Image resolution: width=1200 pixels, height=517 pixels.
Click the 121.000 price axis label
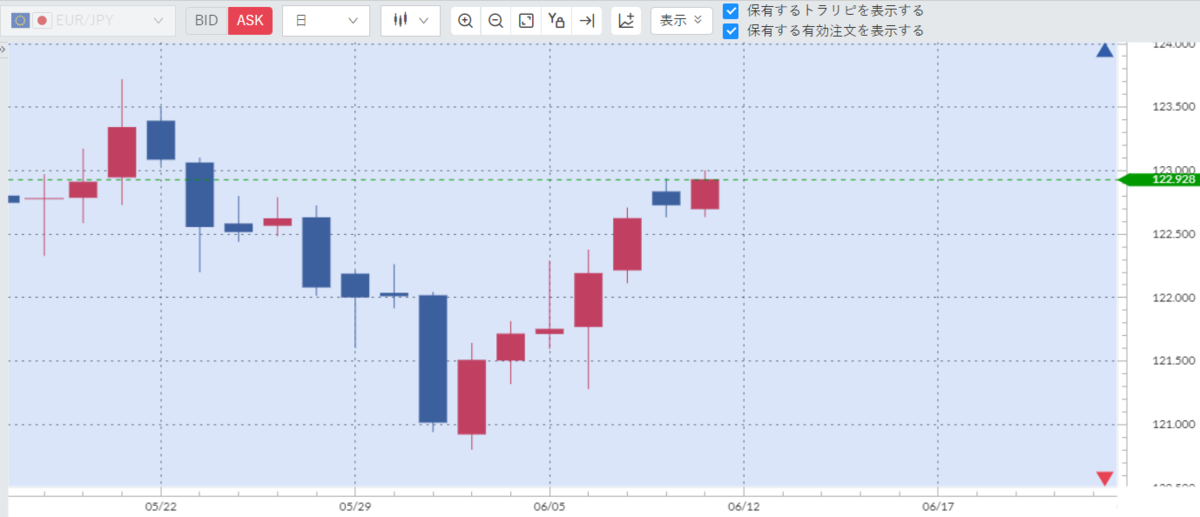[1174, 425]
